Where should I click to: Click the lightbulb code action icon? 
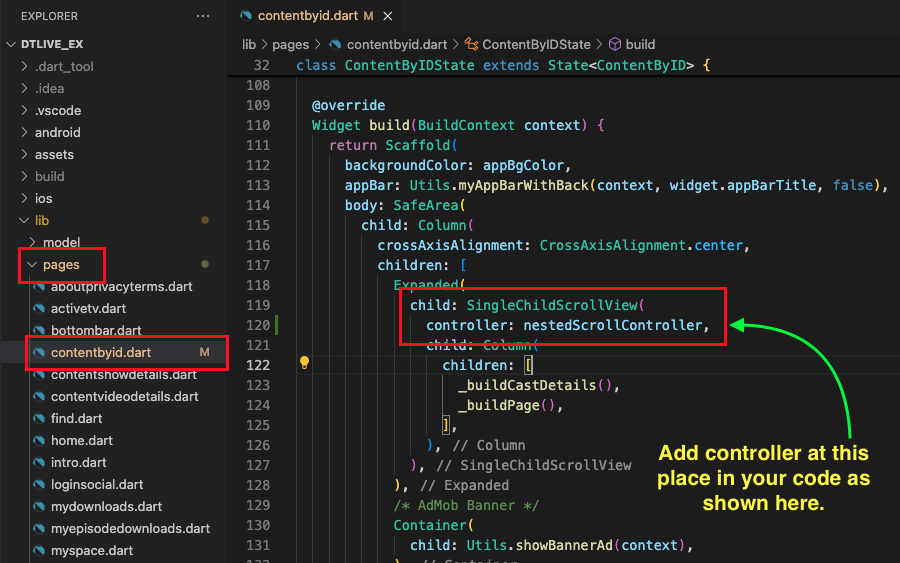tap(304, 363)
